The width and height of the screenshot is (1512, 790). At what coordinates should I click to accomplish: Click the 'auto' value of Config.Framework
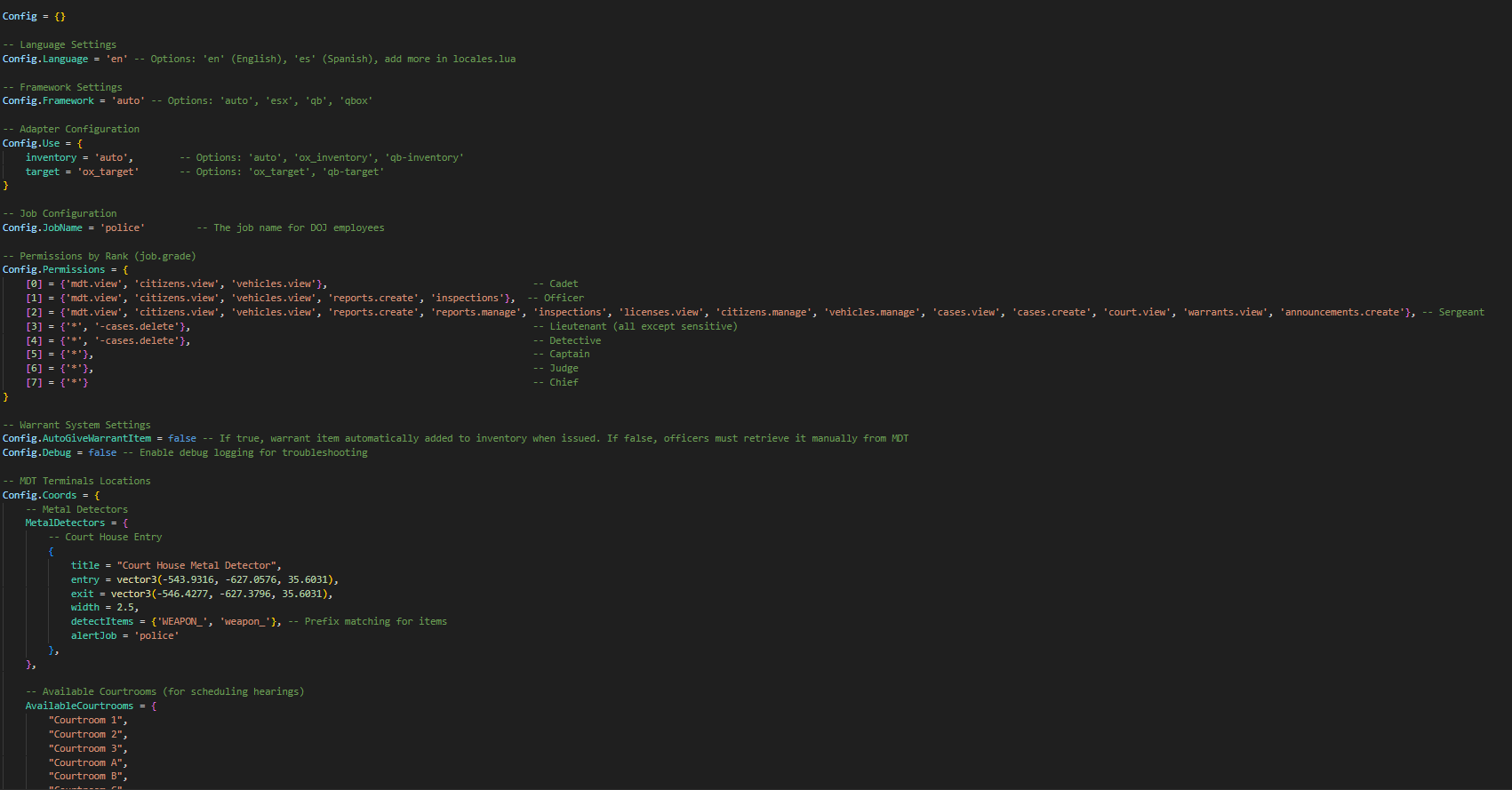tap(128, 100)
